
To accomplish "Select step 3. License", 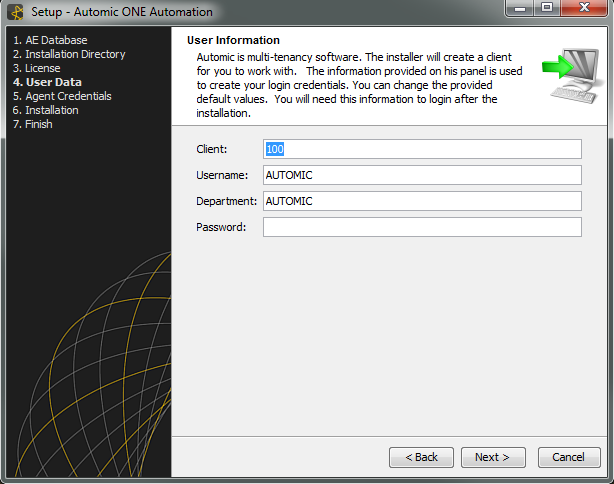I will (x=36, y=68).
